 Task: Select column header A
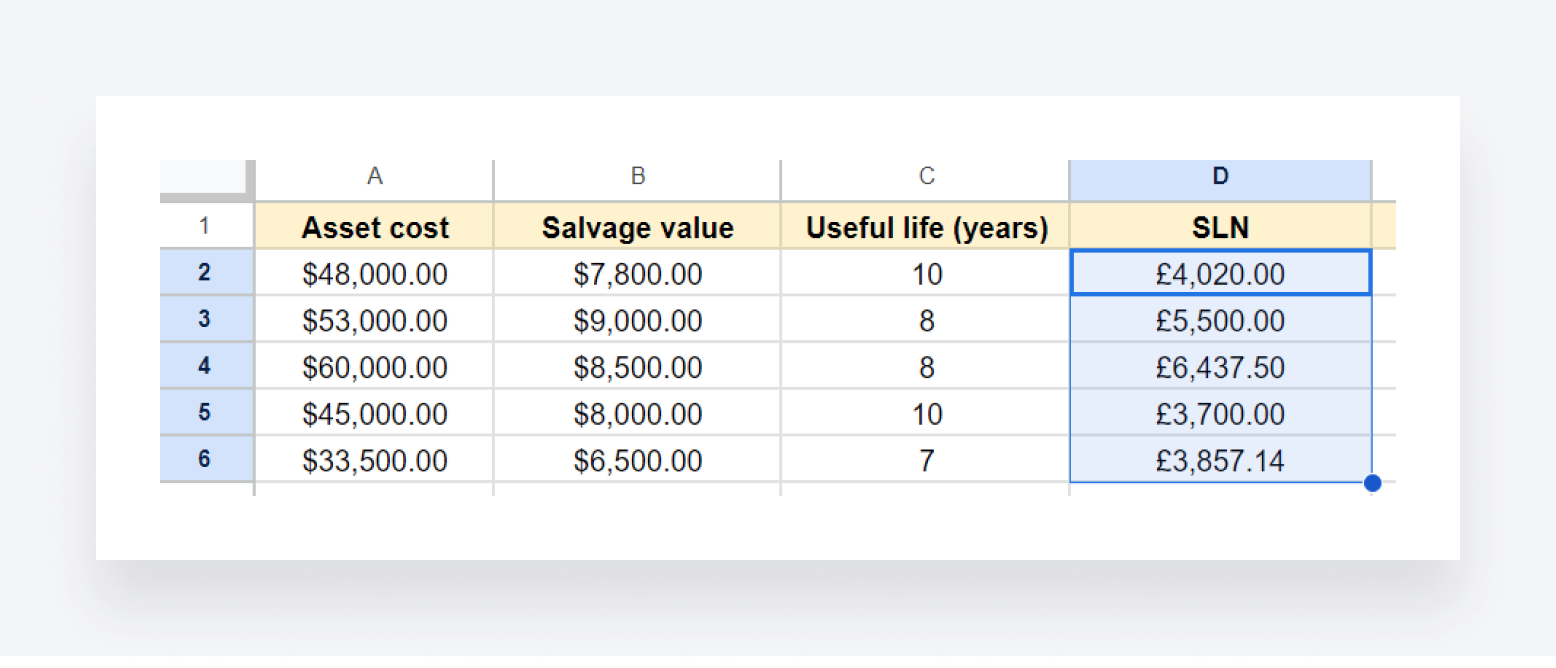(374, 176)
